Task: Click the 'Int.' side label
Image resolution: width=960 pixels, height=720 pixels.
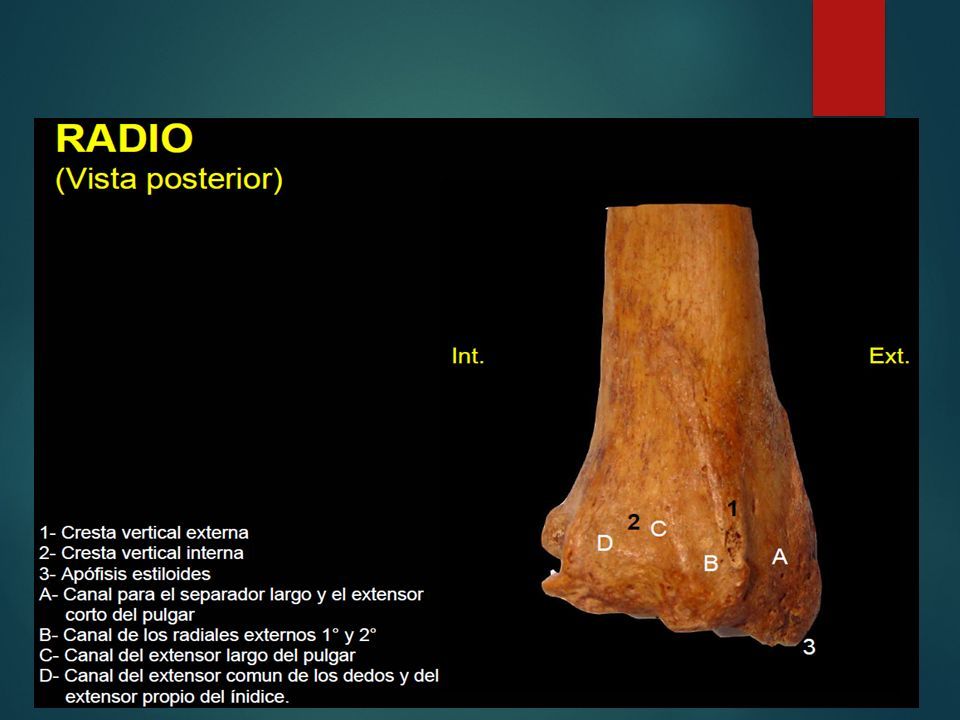Action: pyautogui.click(x=468, y=356)
